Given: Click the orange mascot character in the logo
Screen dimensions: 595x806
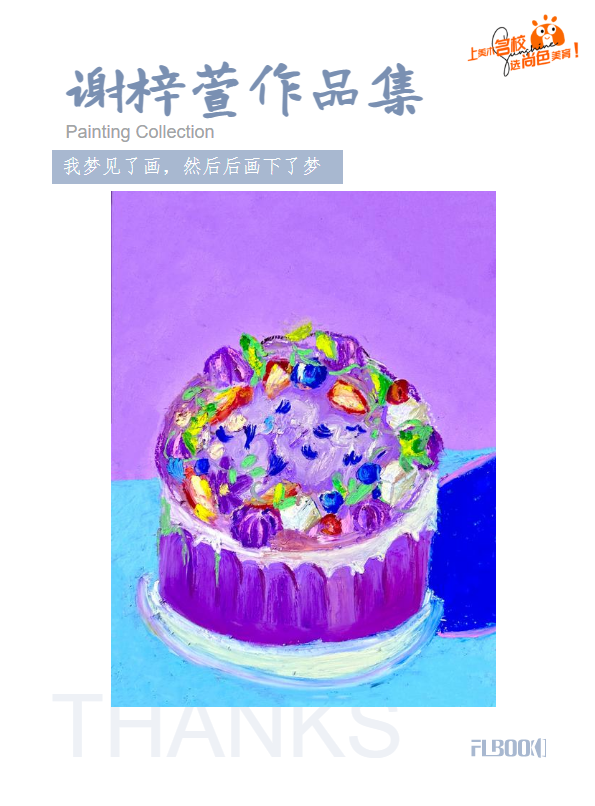Looking at the screenshot, I should (547, 32).
